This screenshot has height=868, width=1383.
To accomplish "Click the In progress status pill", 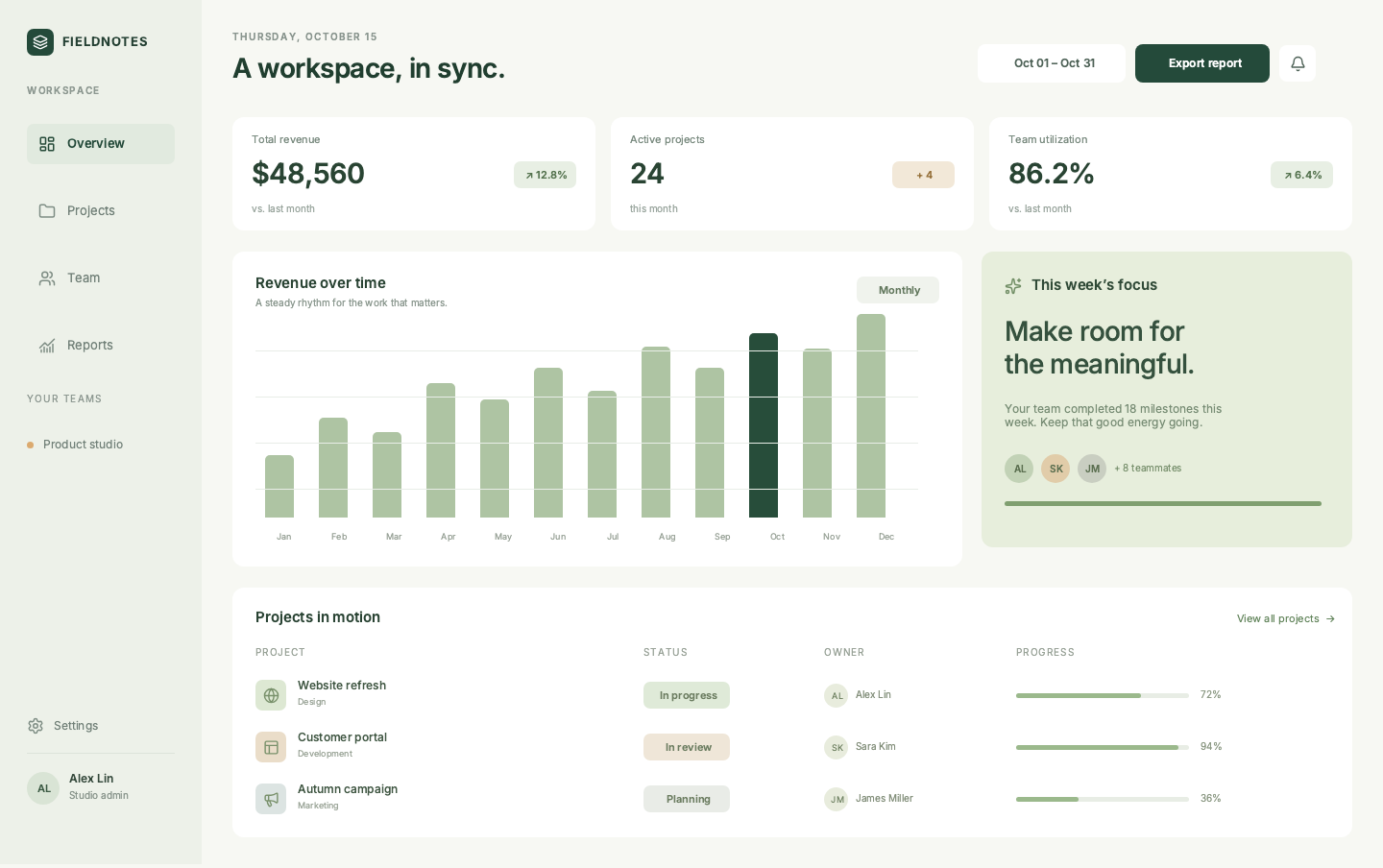I will pyautogui.click(x=687, y=695).
